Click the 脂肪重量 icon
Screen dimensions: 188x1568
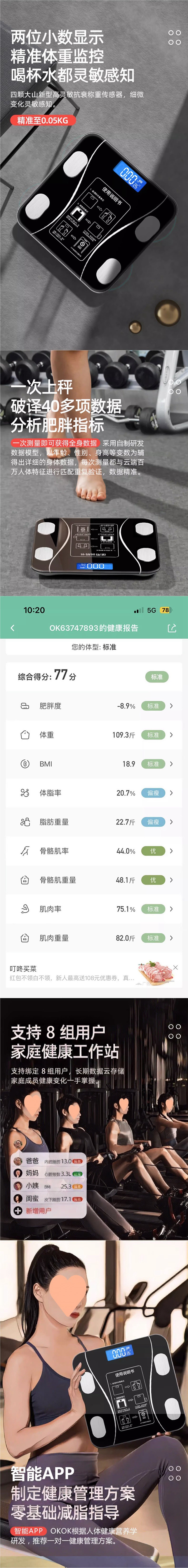coord(25,822)
